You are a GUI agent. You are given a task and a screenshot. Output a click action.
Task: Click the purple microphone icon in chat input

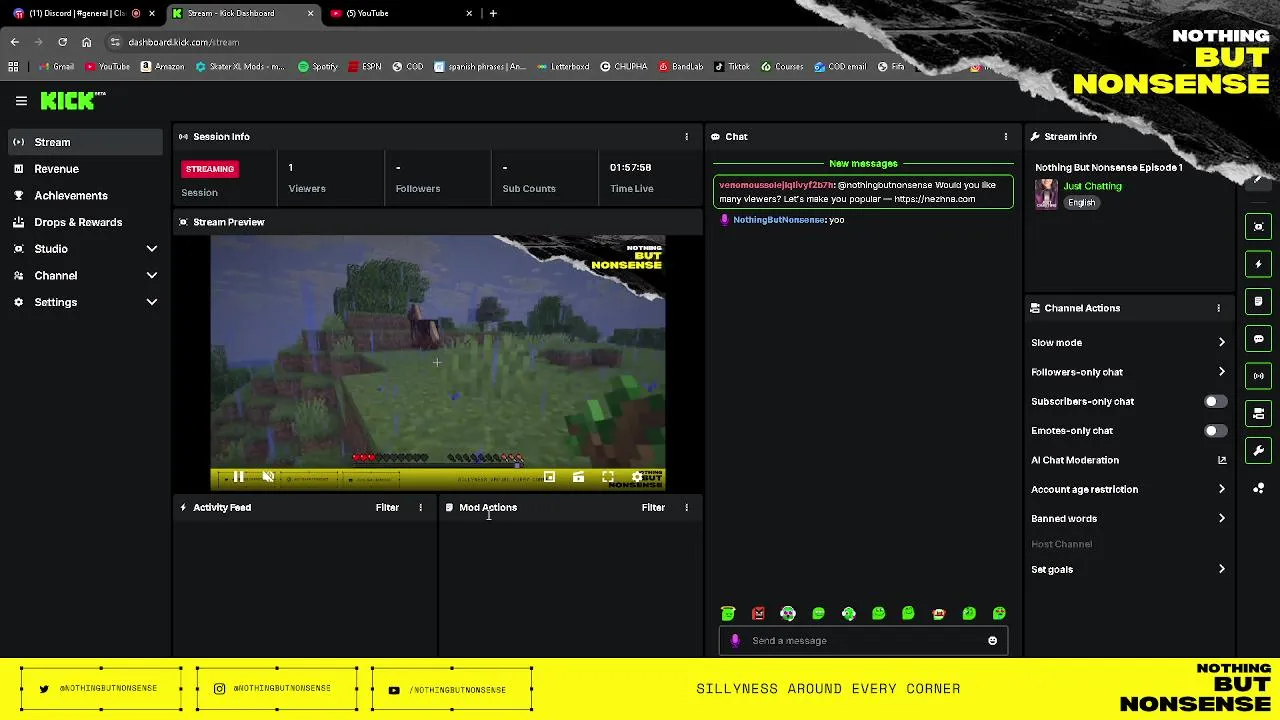click(735, 641)
